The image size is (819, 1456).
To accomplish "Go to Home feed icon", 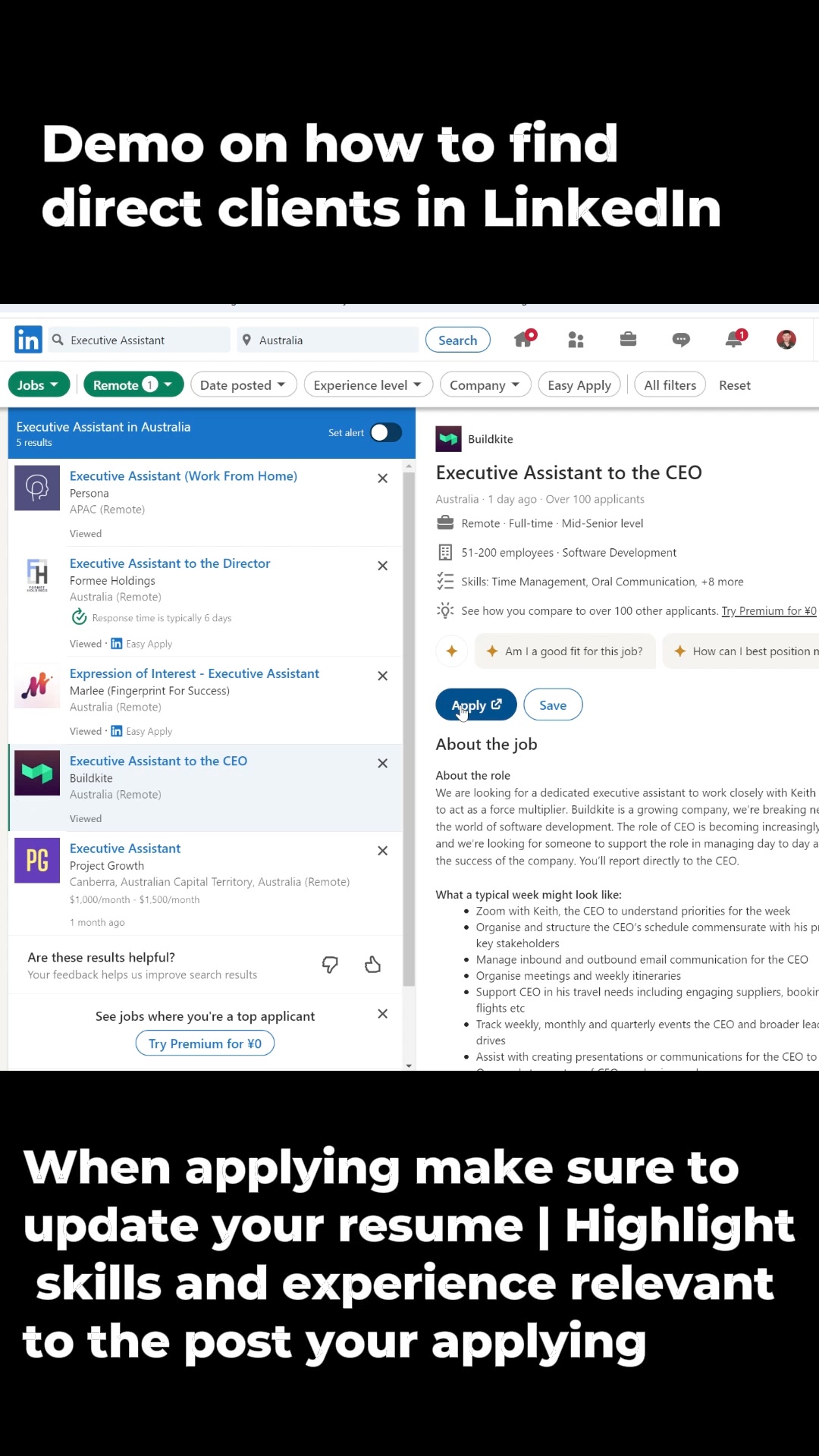I will click(524, 338).
